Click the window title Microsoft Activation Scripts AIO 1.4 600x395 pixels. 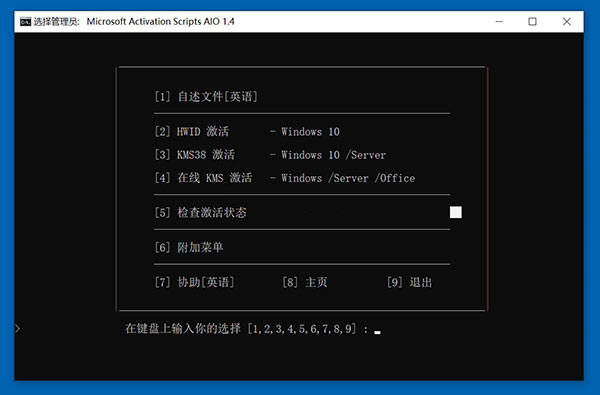tap(160, 21)
